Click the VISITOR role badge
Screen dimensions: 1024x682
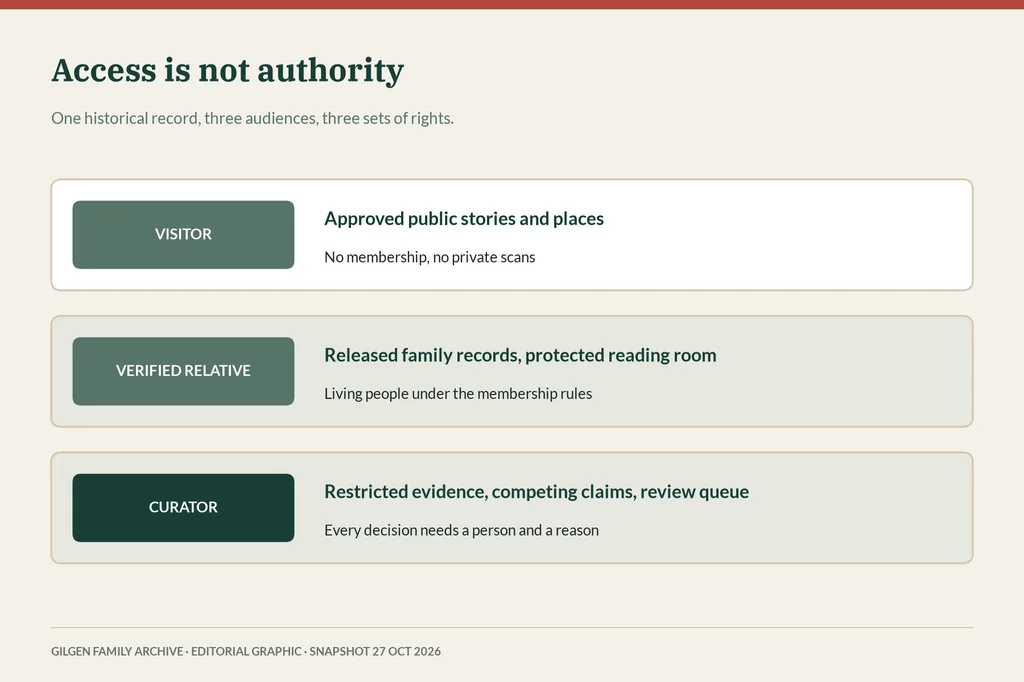pyautogui.click(x=183, y=235)
